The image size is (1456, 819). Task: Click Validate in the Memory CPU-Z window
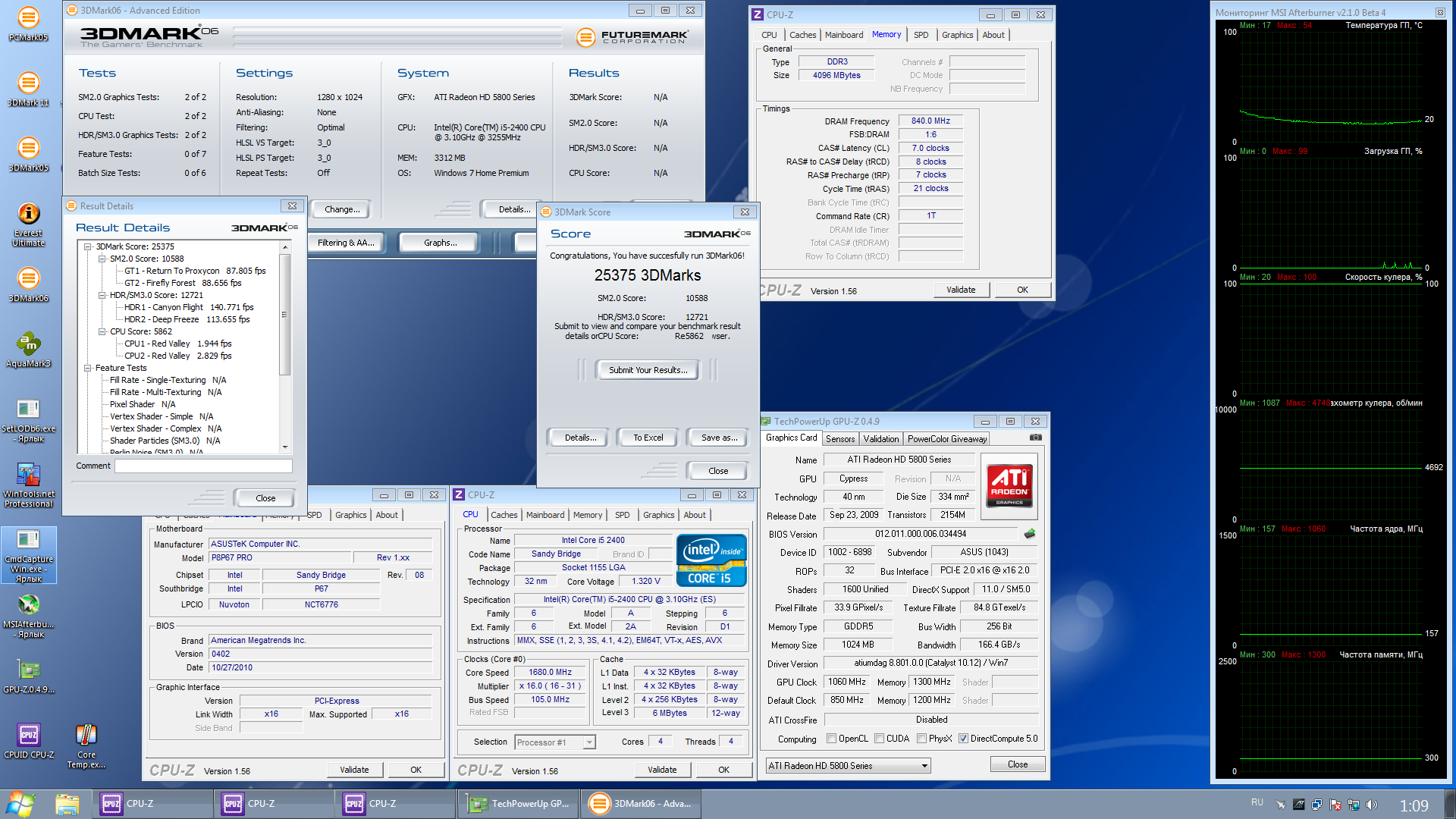[x=960, y=290]
